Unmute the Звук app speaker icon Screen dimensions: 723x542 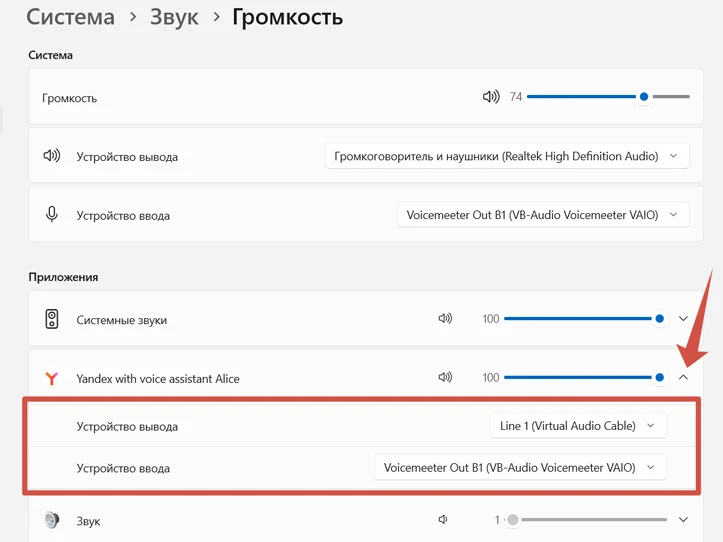pos(443,520)
